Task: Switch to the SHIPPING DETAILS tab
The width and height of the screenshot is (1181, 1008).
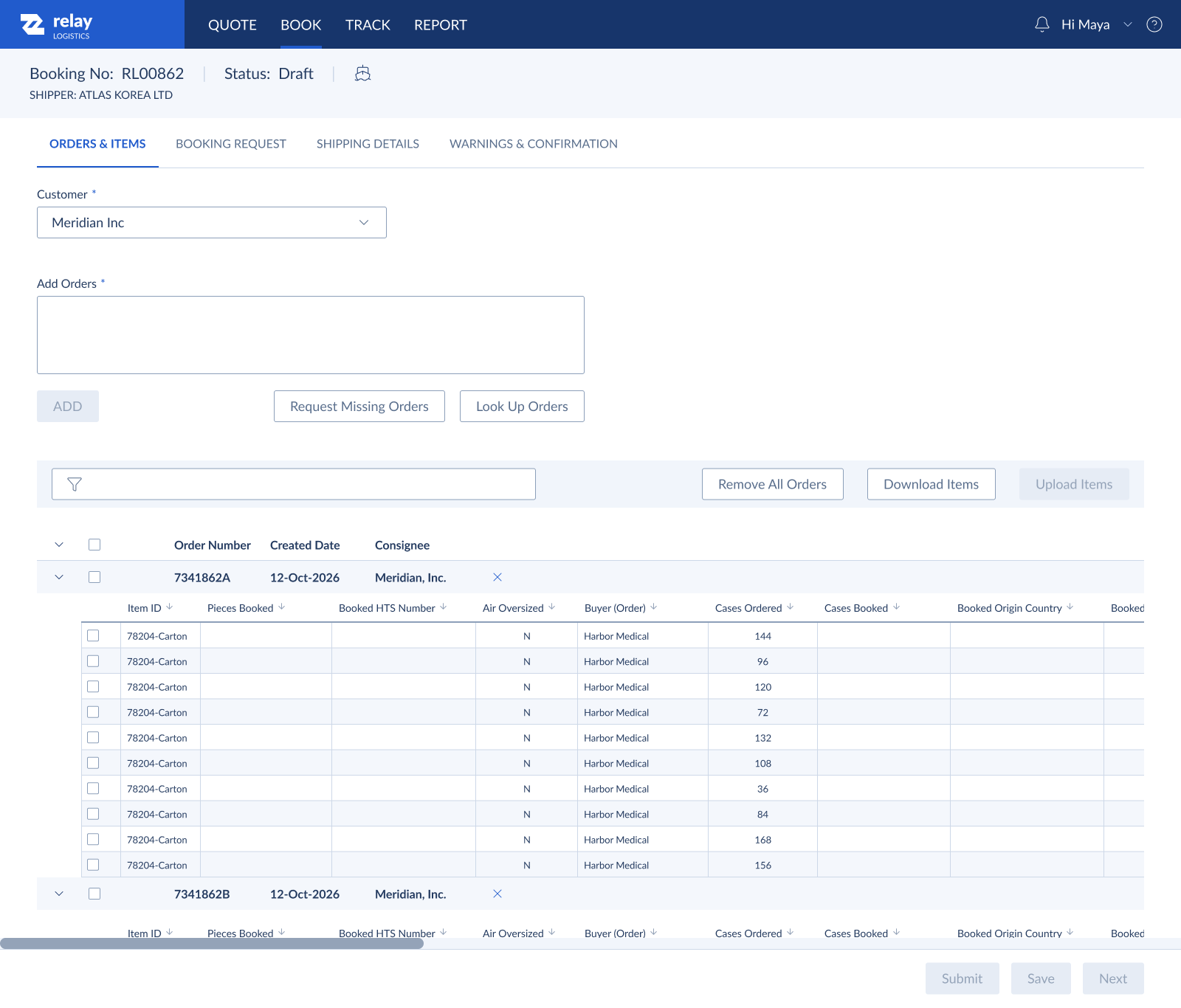Action: 368,144
